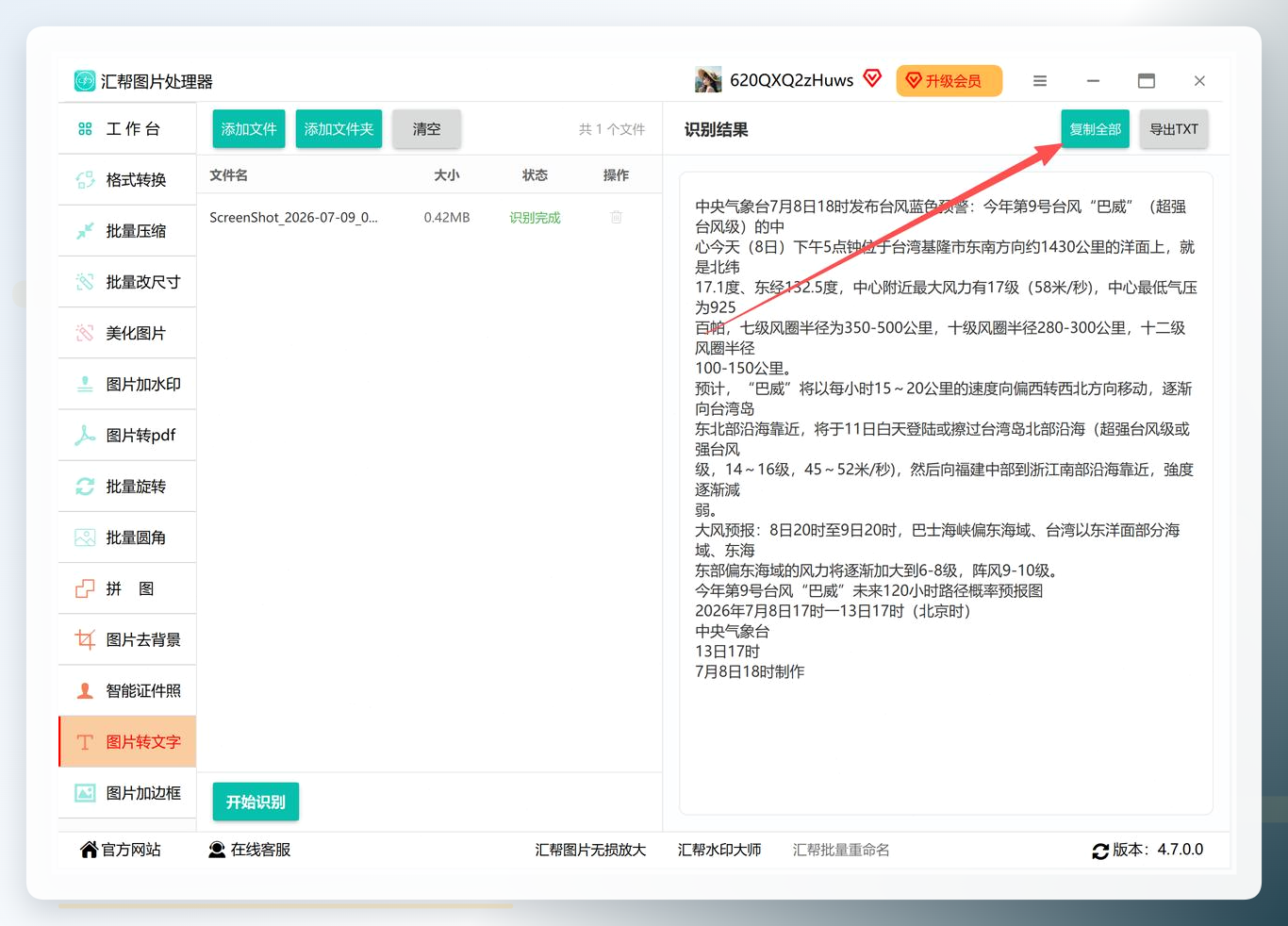Open the 汇帮批量重命名 link
The width and height of the screenshot is (1288, 926).
click(x=841, y=850)
